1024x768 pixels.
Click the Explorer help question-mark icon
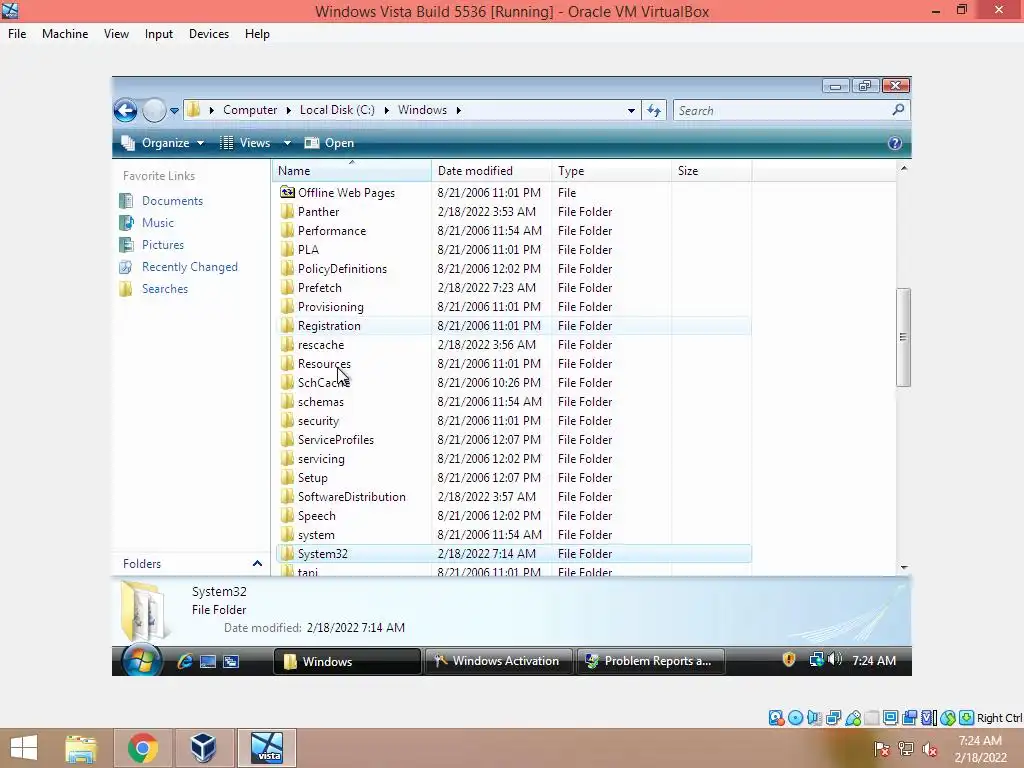(895, 143)
